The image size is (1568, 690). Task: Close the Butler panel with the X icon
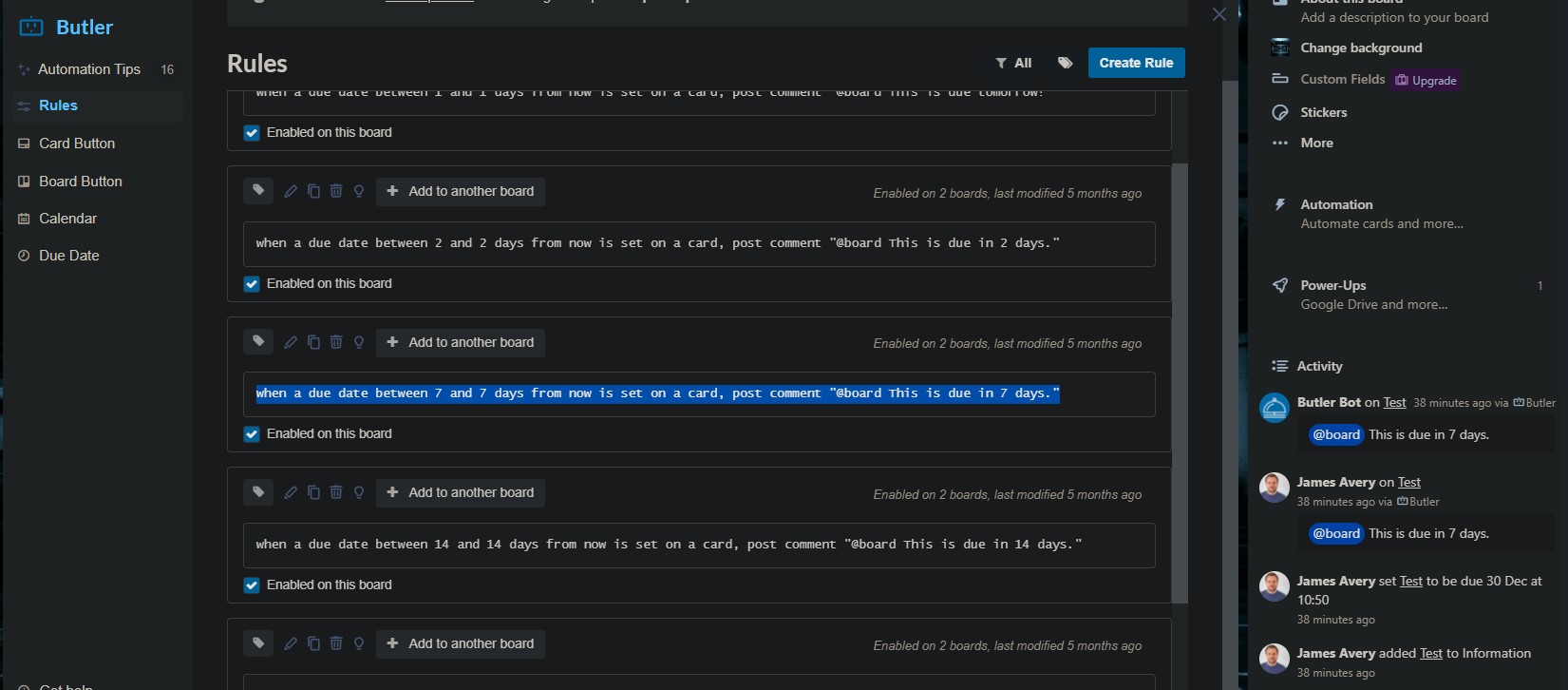coord(1219,14)
